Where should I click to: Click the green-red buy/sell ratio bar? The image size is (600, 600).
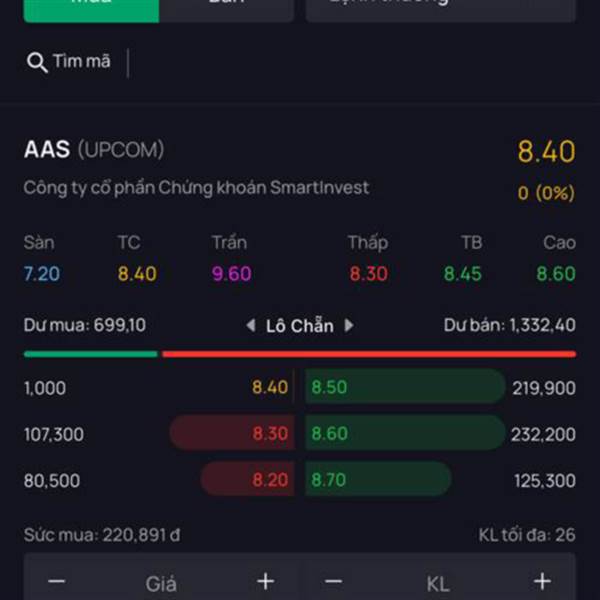click(300, 354)
